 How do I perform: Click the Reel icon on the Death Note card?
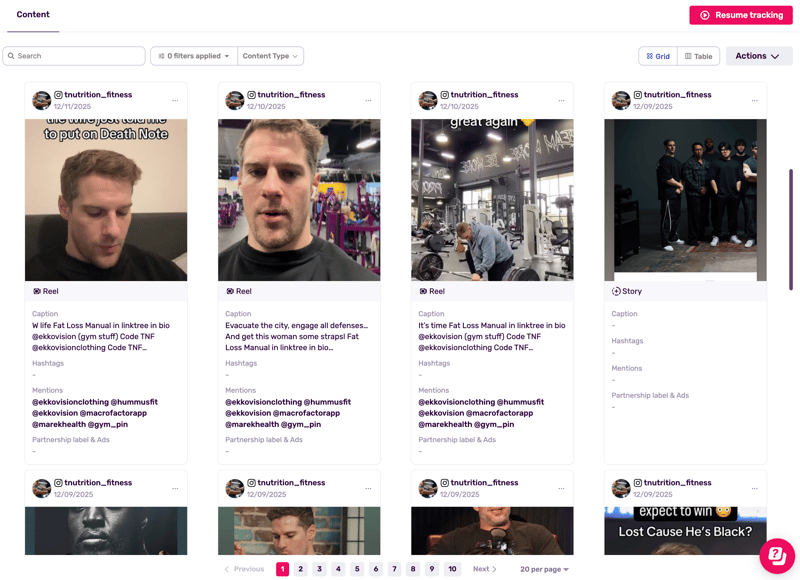pyautogui.click(x=37, y=291)
